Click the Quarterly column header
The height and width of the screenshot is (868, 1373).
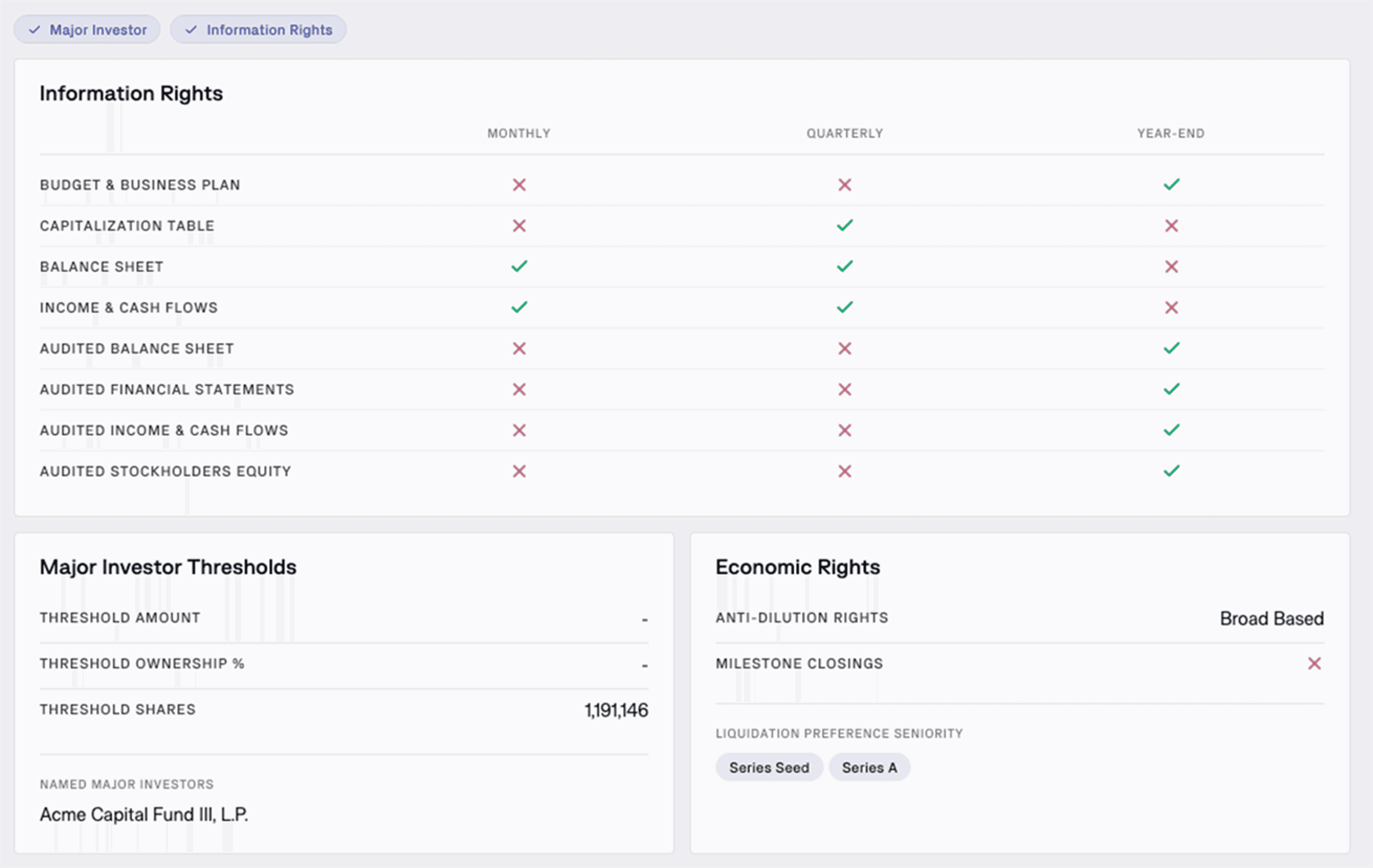pos(844,133)
